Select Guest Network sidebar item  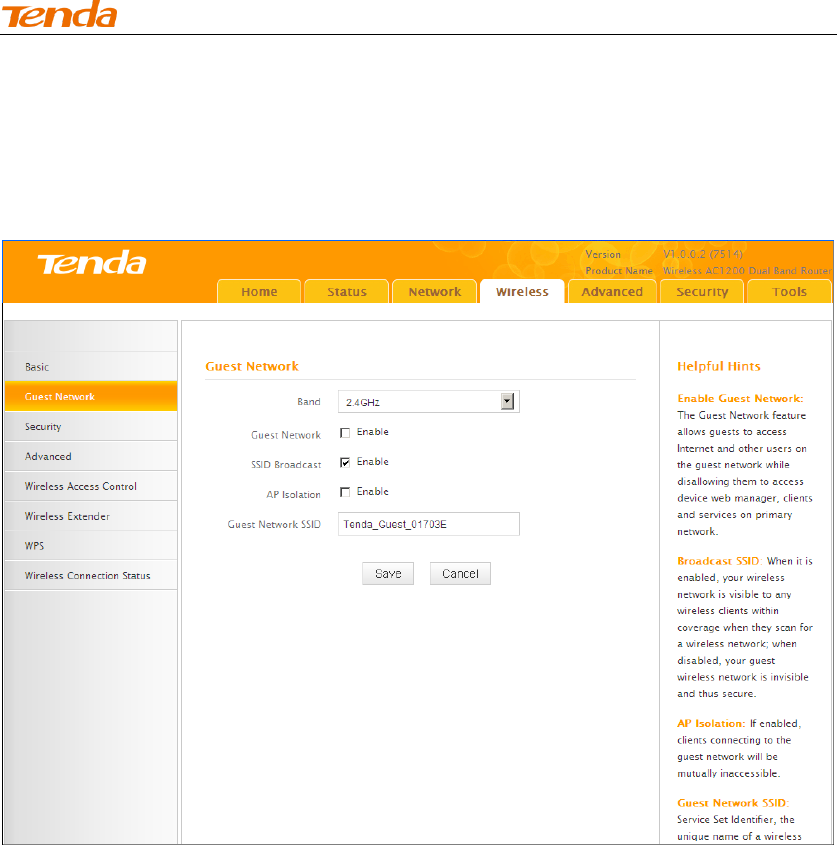pos(91,397)
